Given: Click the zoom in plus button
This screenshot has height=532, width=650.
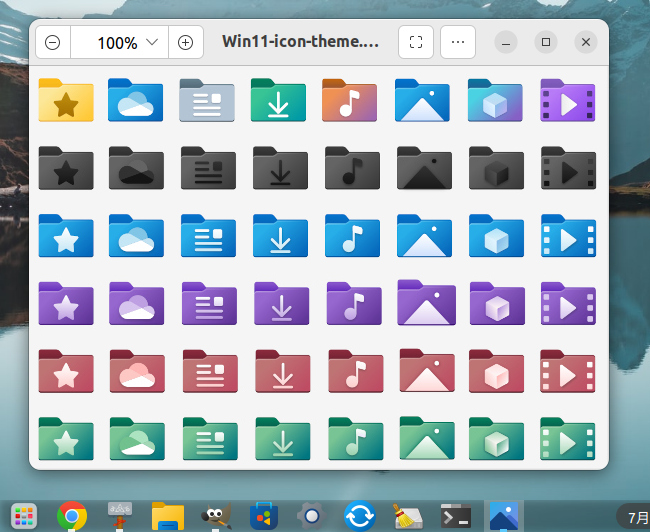Looking at the screenshot, I should pyautogui.click(x=185, y=43).
